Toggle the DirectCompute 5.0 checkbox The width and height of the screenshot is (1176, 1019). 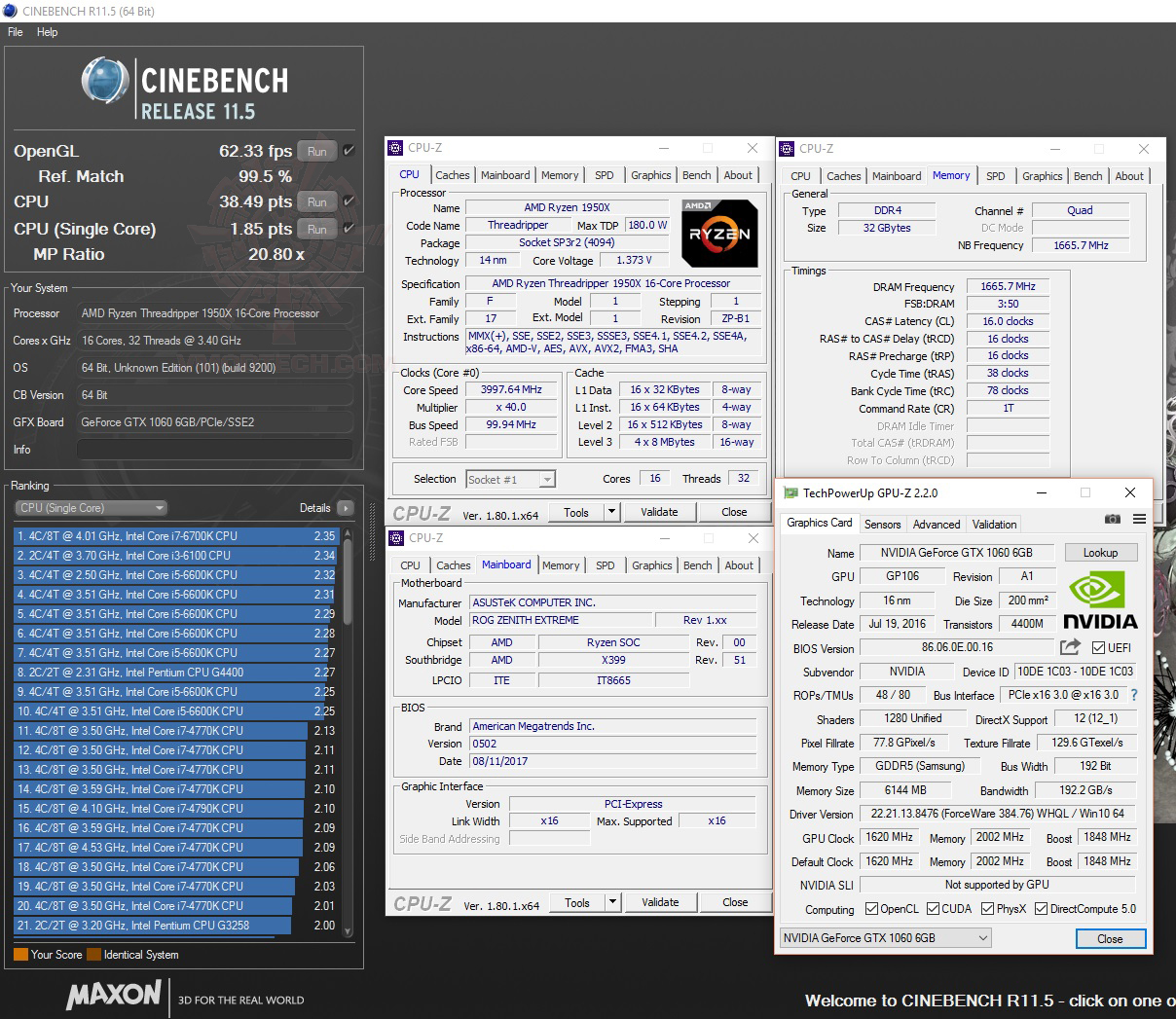click(1041, 909)
